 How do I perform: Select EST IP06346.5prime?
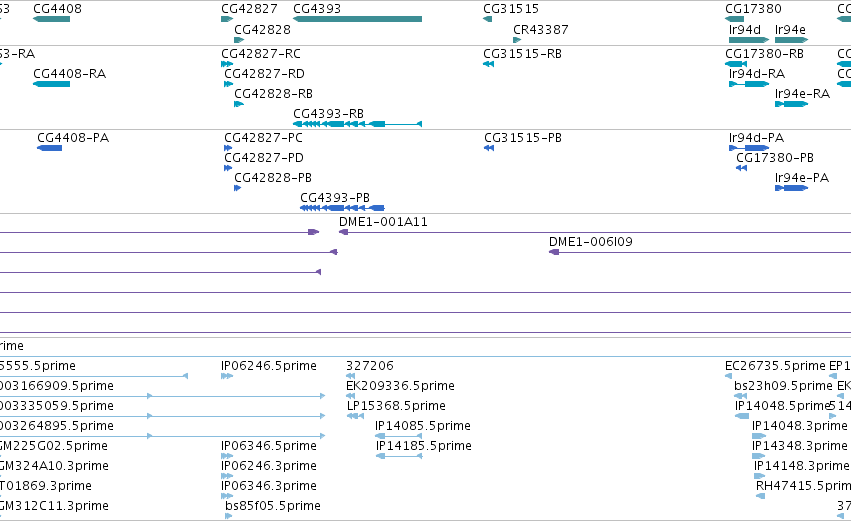click(269, 446)
